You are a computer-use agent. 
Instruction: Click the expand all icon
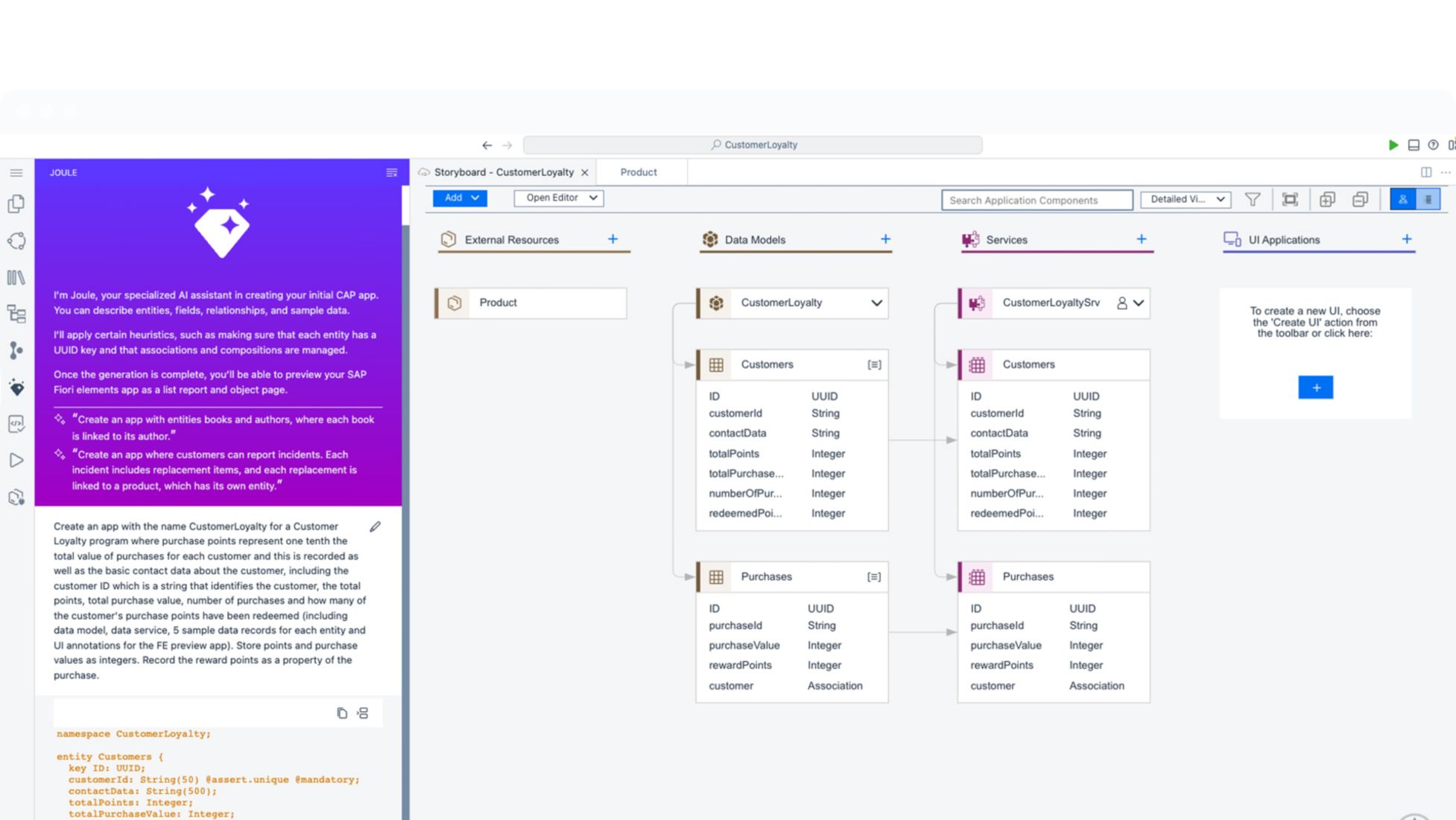coord(1327,199)
